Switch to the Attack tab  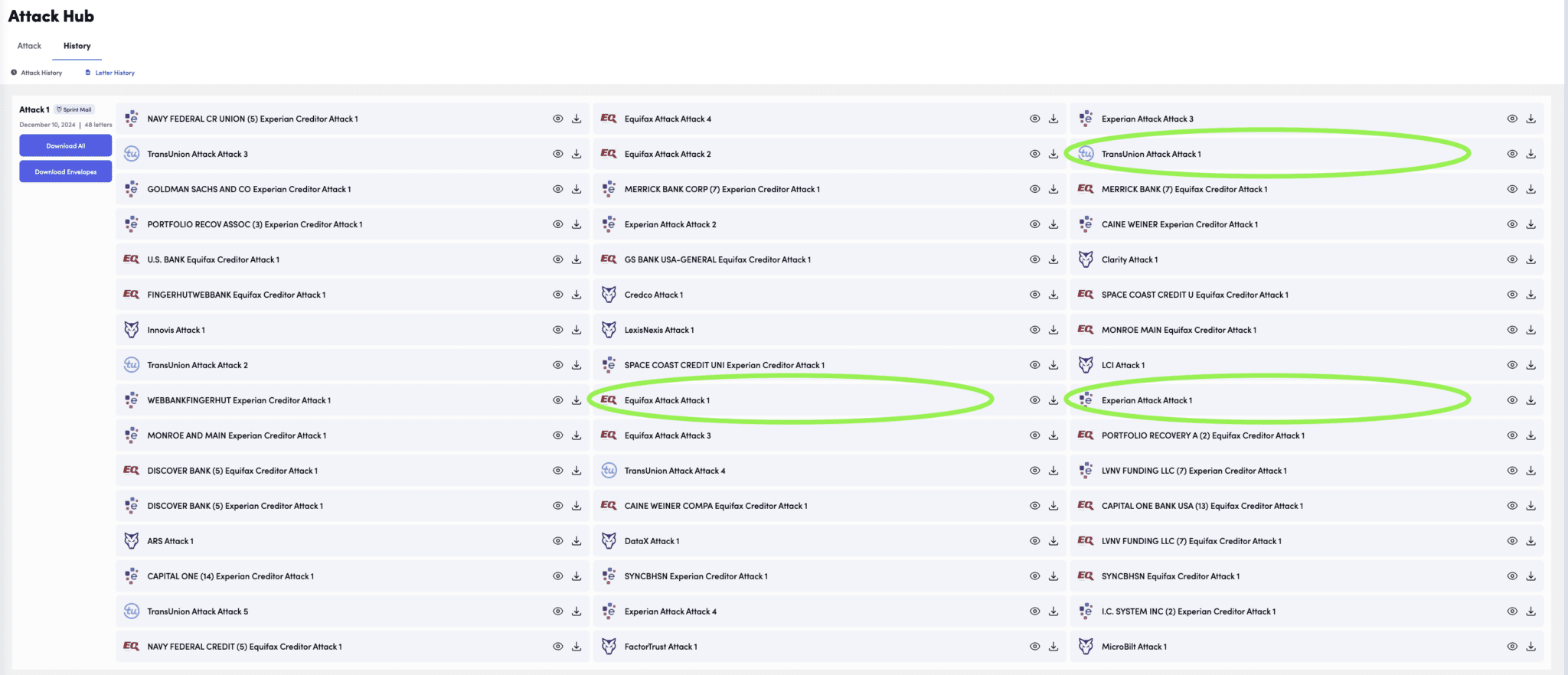29,46
